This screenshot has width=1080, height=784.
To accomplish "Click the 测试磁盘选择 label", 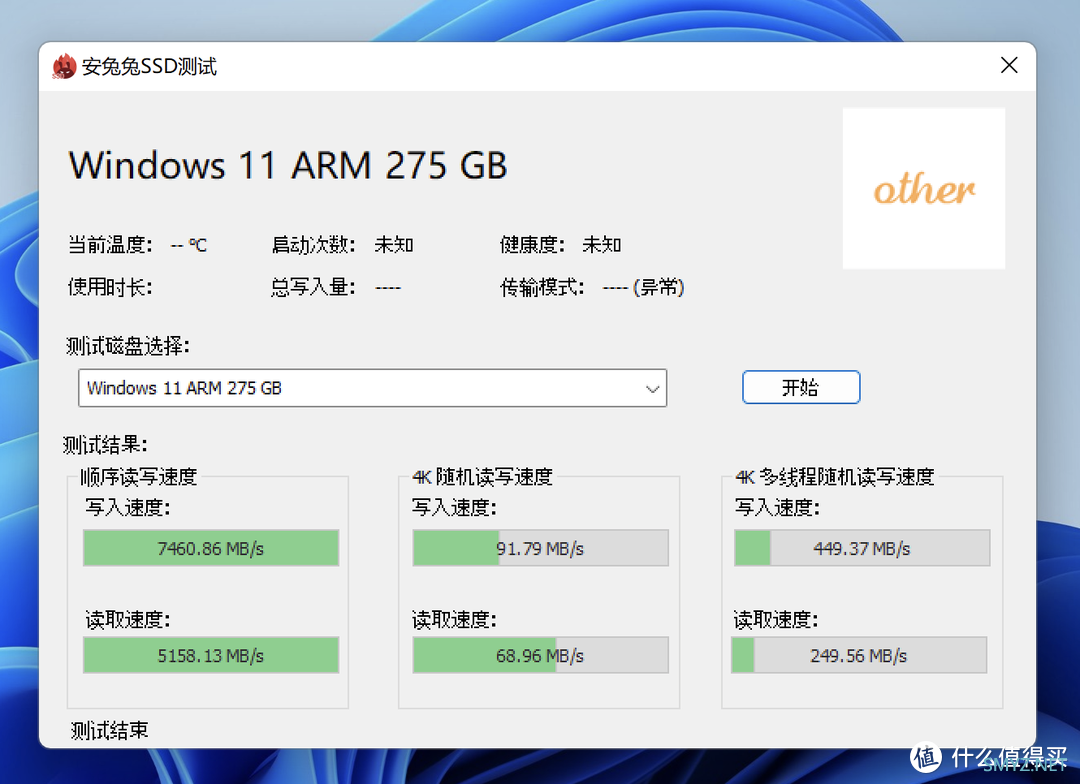I will [128, 346].
